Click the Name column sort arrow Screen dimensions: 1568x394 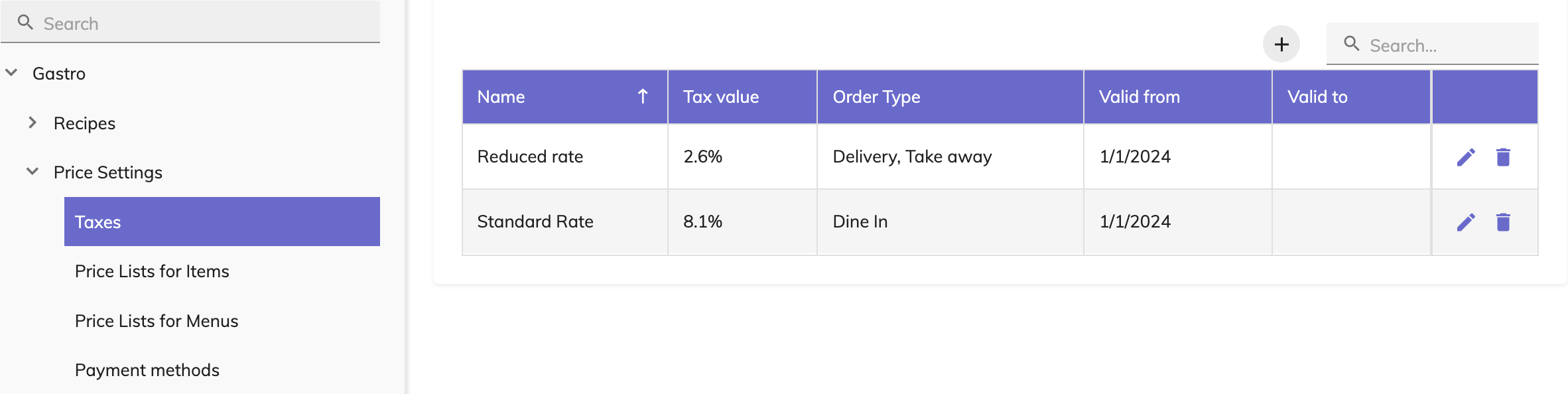(642, 97)
